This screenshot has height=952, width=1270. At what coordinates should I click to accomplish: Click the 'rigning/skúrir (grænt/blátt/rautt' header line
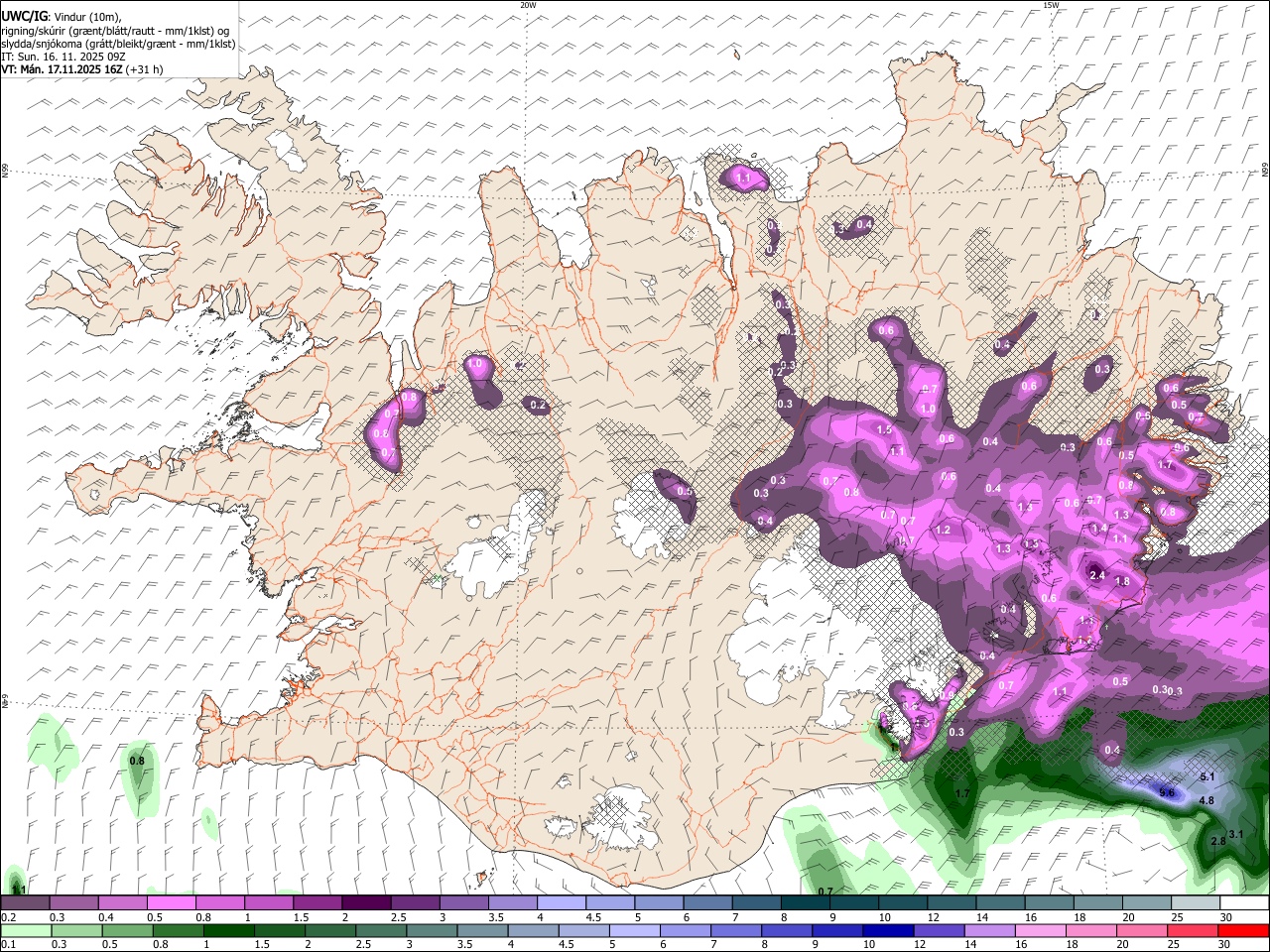114,30
